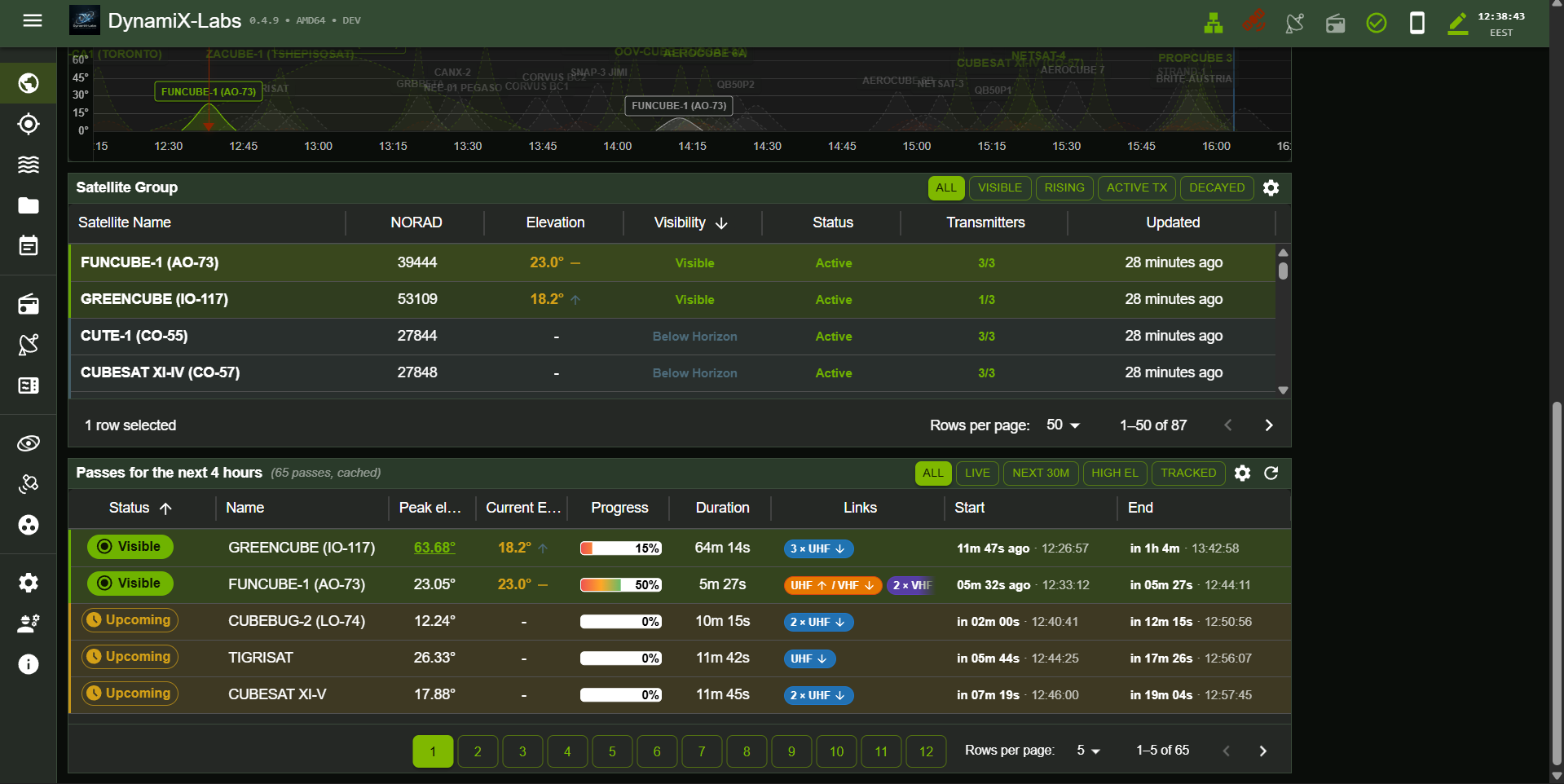Image resolution: width=1564 pixels, height=784 pixels.
Task: Open the settings gear in sidebar
Action: (29, 583)
